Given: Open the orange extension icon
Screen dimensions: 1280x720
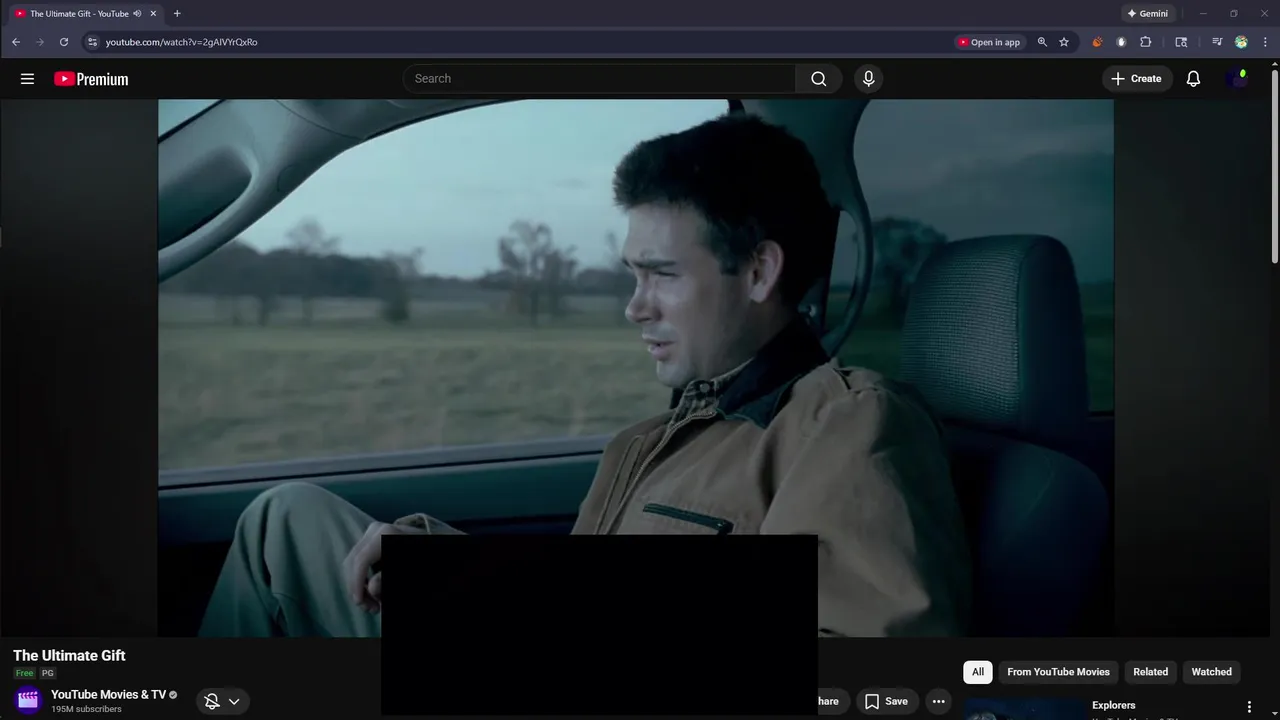Looking at the screenshot, I should (x=1097, y=42).
